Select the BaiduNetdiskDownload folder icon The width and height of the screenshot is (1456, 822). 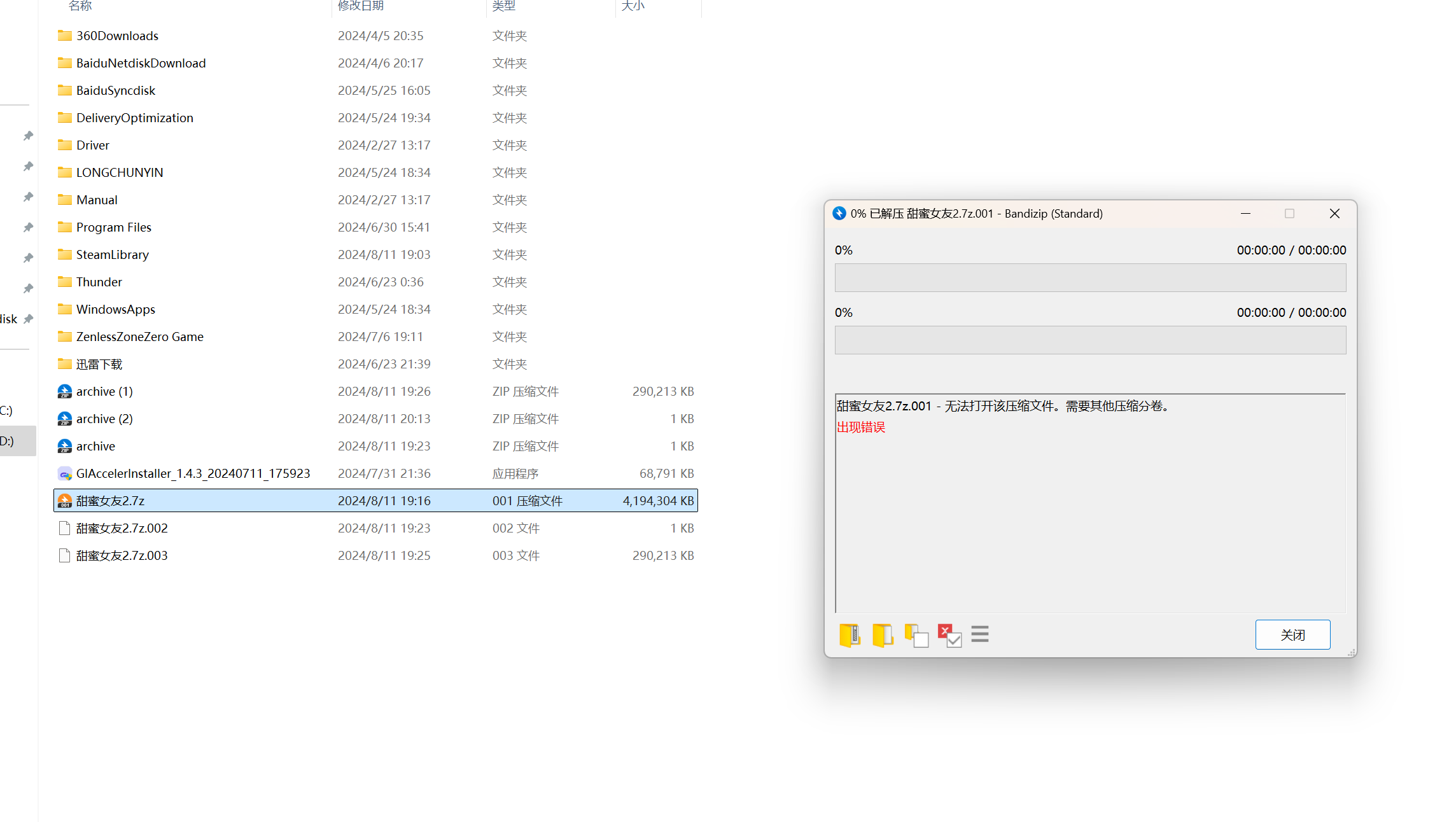(64, 63)
